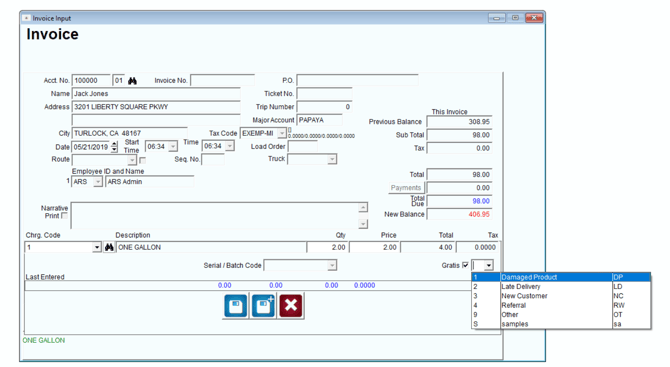Click the account suffix field 01
This screenshot has height=367, width=670.
(x=119, y=81)
